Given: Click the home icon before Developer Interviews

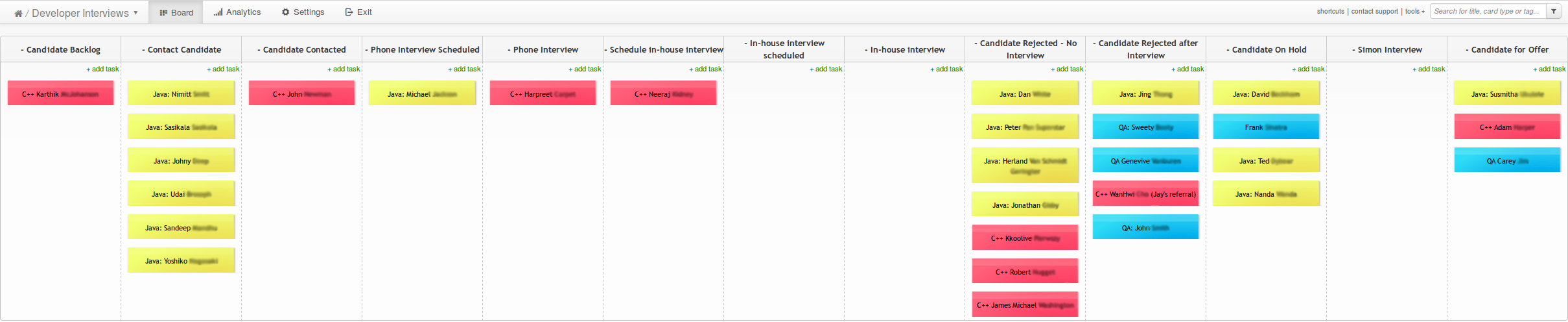Looking at the screenshot, I should click(x=18, y=13).
